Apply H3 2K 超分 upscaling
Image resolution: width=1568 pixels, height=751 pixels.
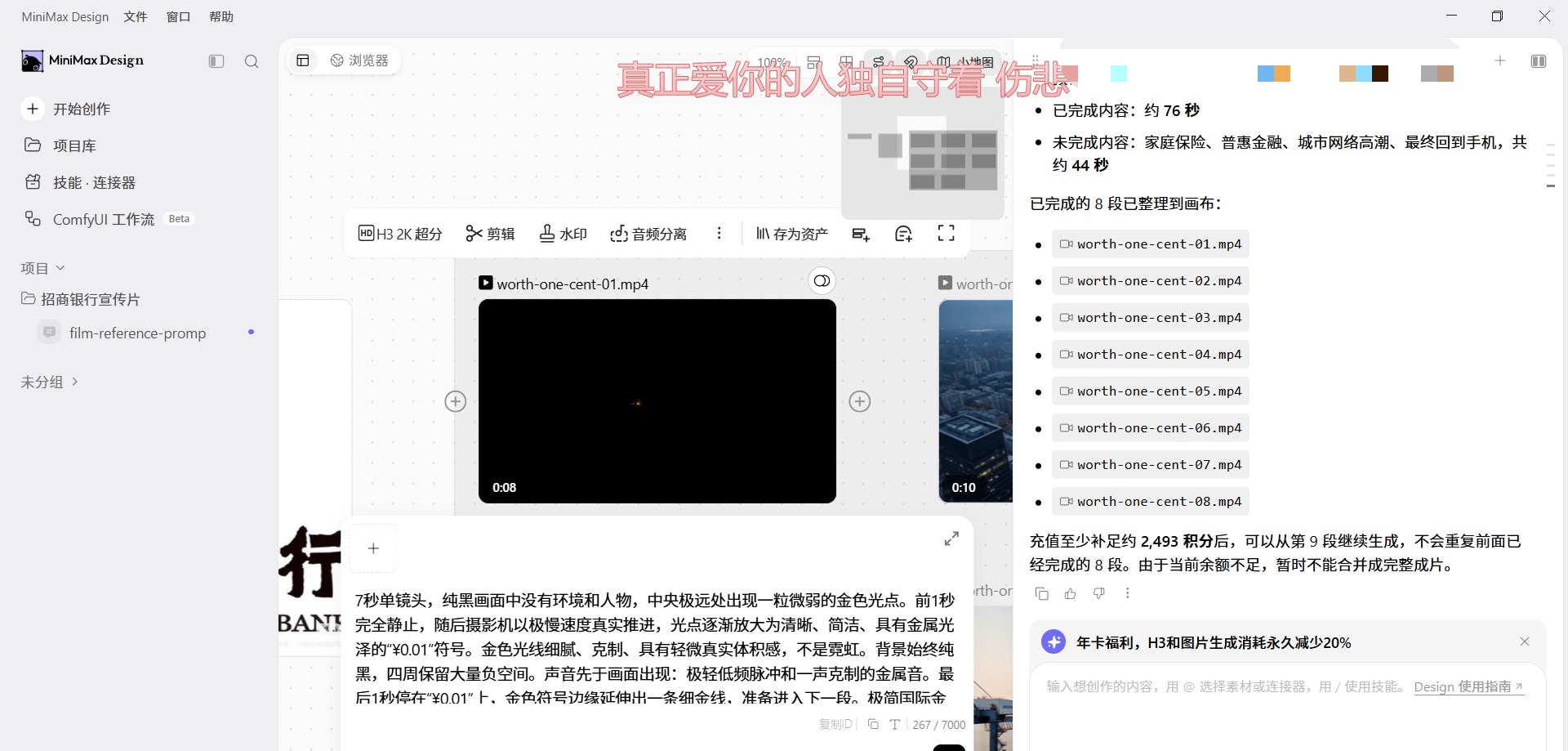click(x=400, y=234)
